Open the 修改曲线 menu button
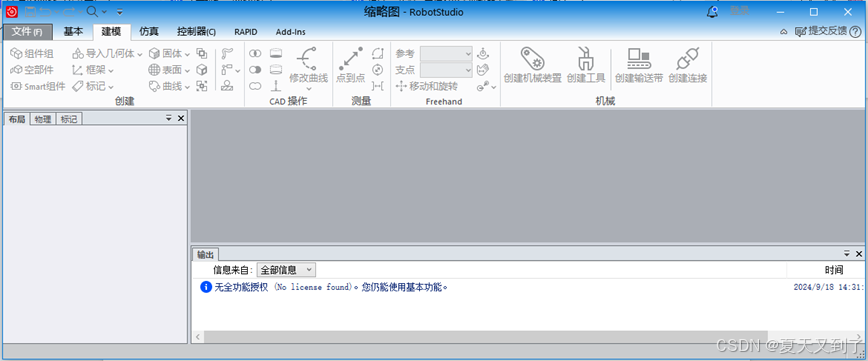 (308, 70)
